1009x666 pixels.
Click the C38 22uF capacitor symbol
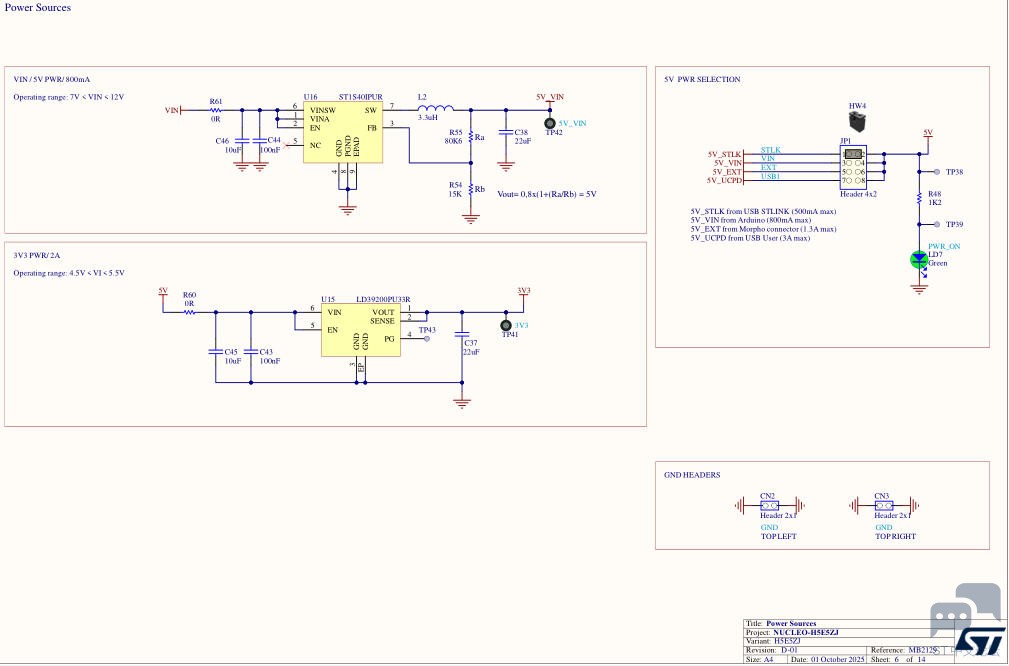tap(506, 132)
